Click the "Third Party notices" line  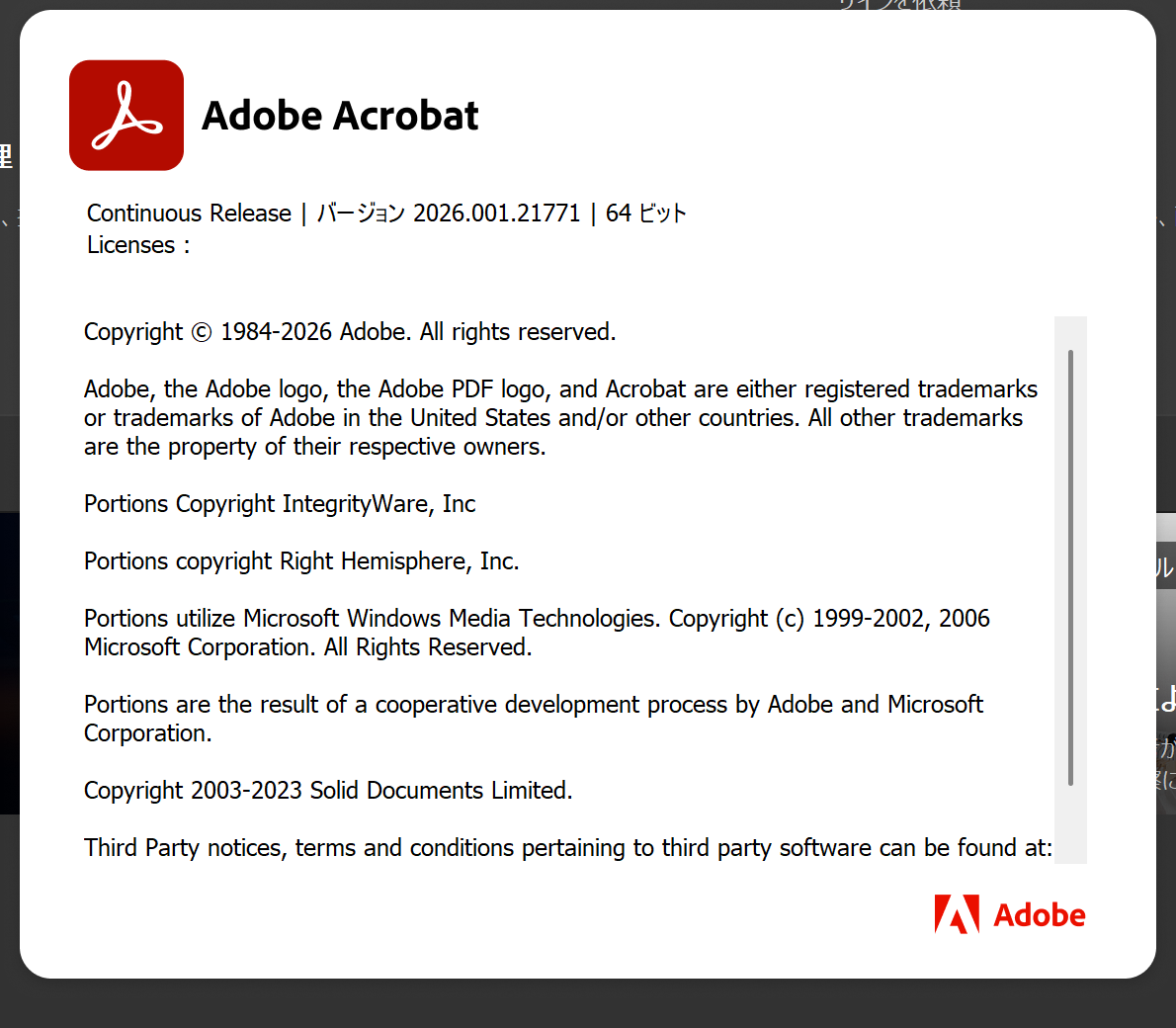[568, 848]
